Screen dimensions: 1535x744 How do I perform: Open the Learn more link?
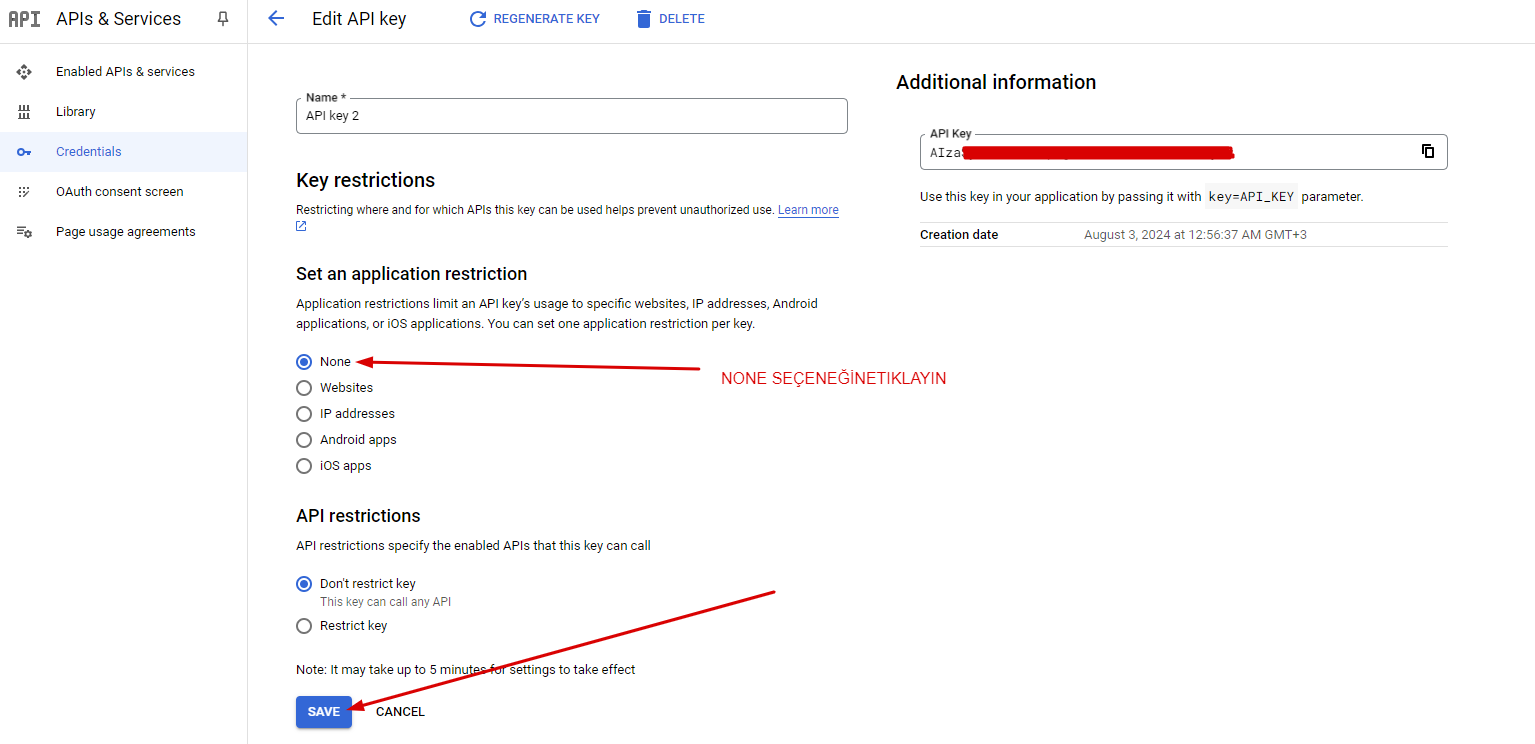pyautogui.click(x=808, y=210)
